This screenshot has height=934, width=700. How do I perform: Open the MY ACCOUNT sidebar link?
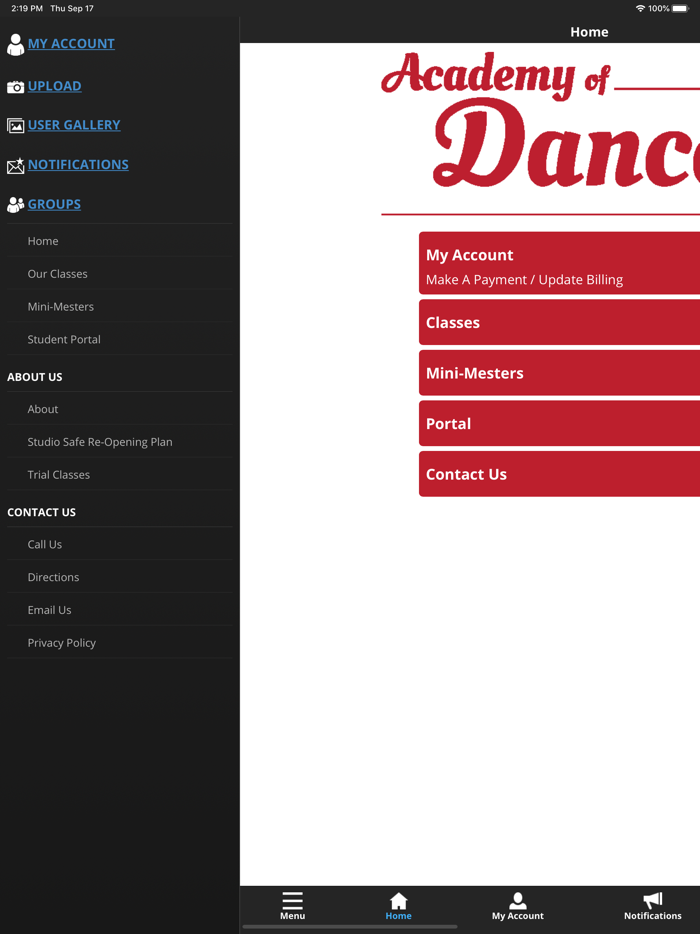click(x=71, y=43)
